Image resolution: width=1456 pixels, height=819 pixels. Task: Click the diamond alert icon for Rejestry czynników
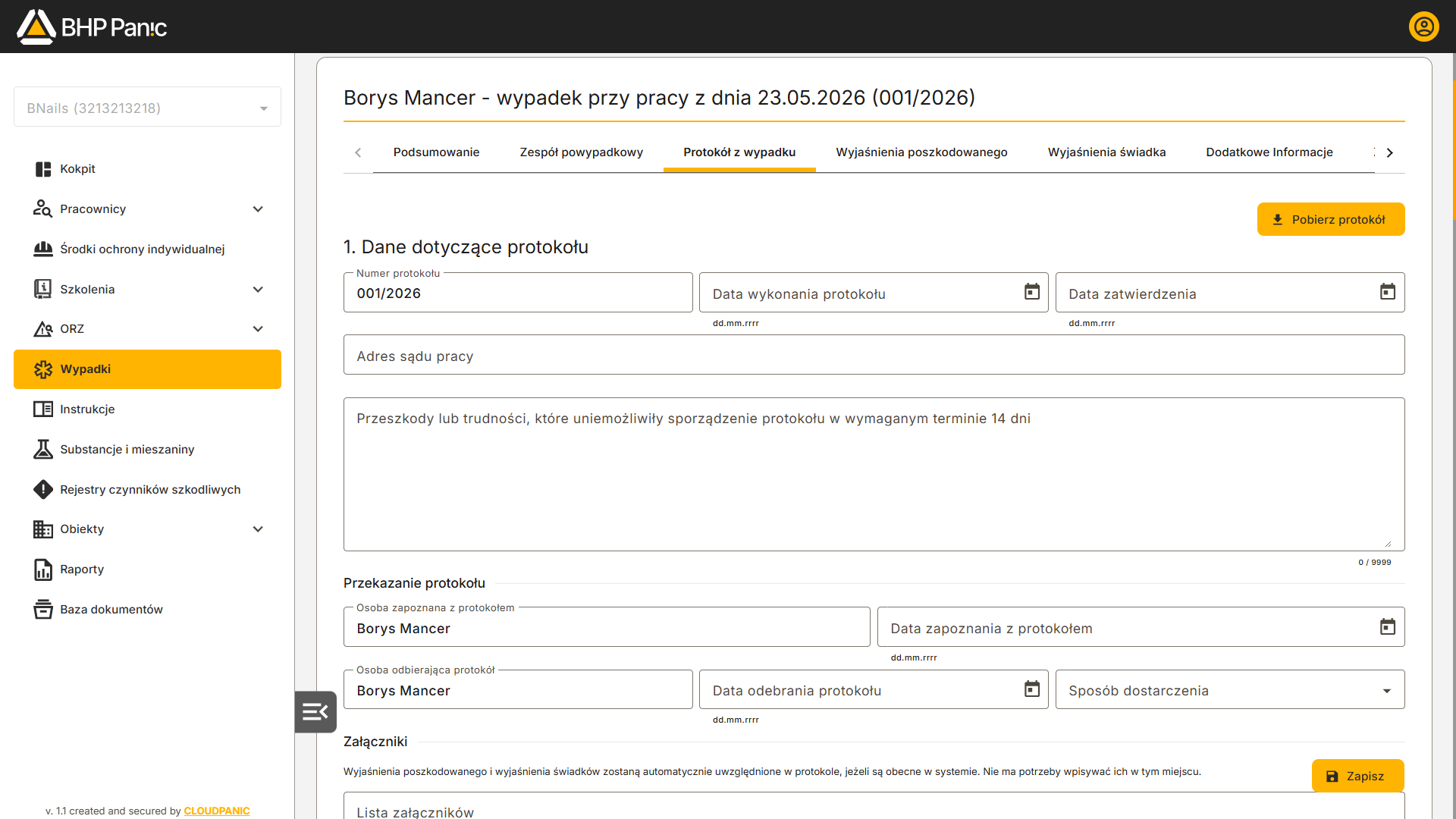[43, 489]
